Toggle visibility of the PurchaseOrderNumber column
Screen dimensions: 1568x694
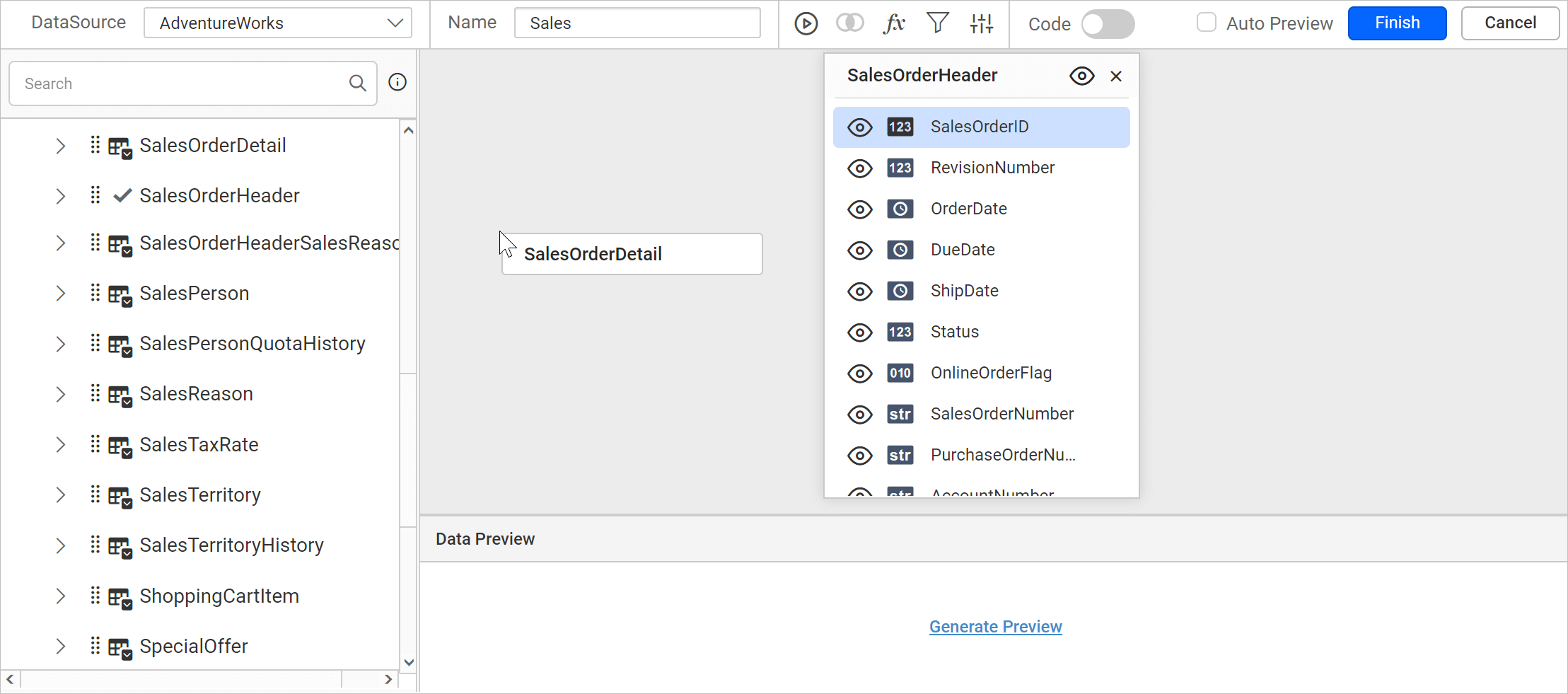click(860, 456)
